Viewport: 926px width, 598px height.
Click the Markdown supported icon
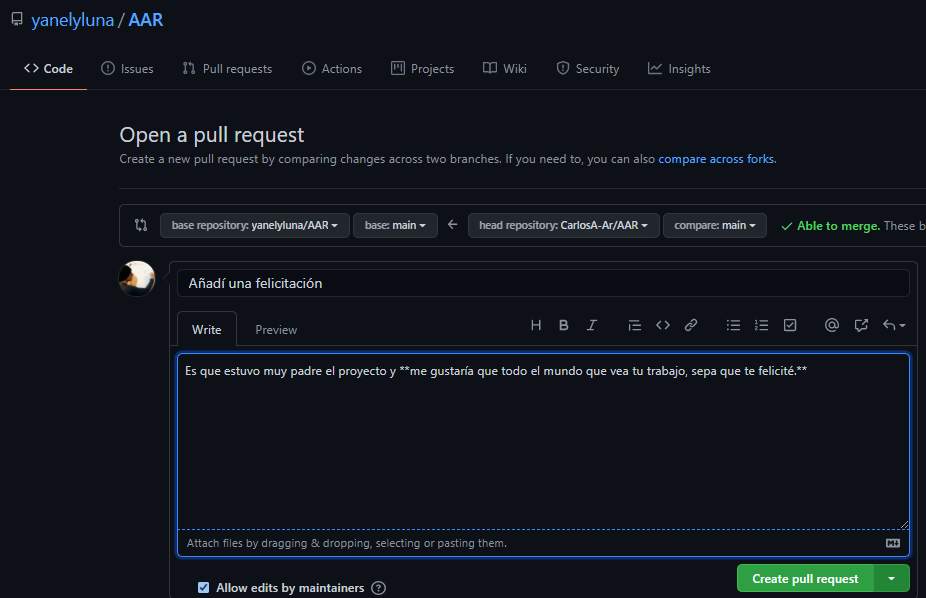point(893,543)
